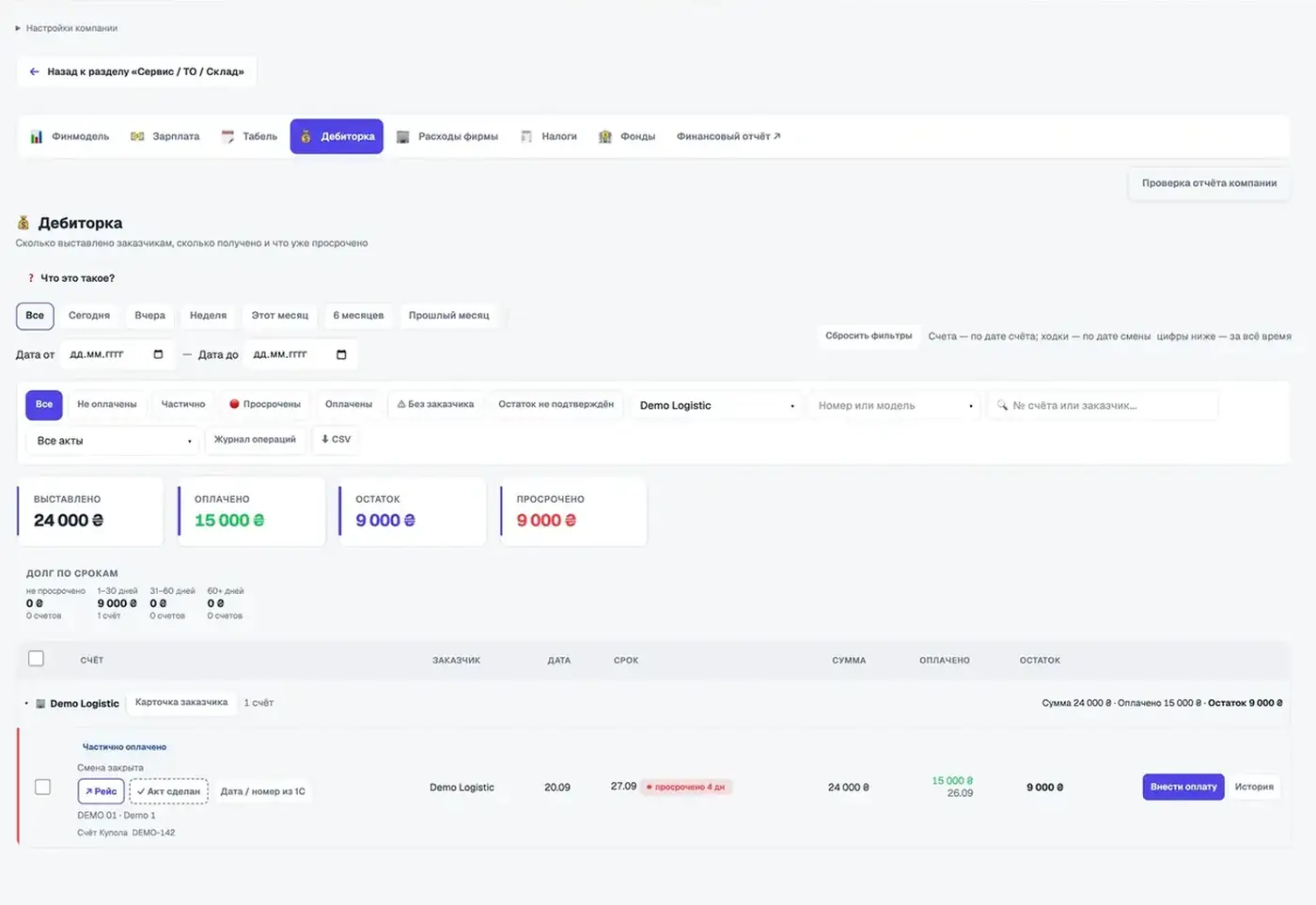The height and width of the screenshot is (905, 1316).
Task: Click the Фонды bank icon
Action: [605, 137]
